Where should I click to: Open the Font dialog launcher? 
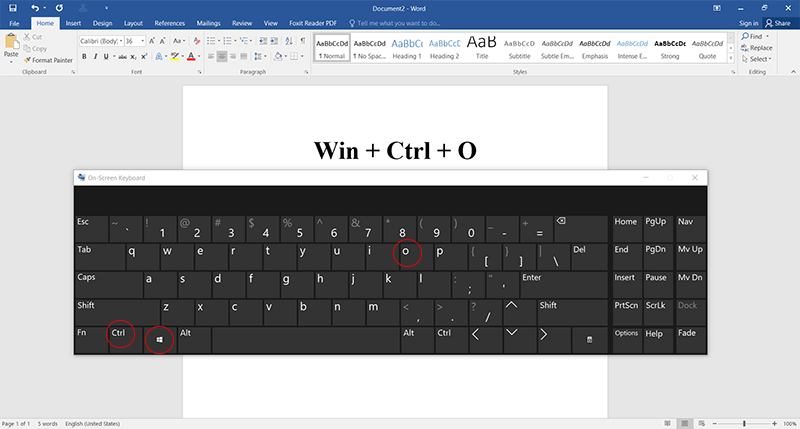coord(199,72)
